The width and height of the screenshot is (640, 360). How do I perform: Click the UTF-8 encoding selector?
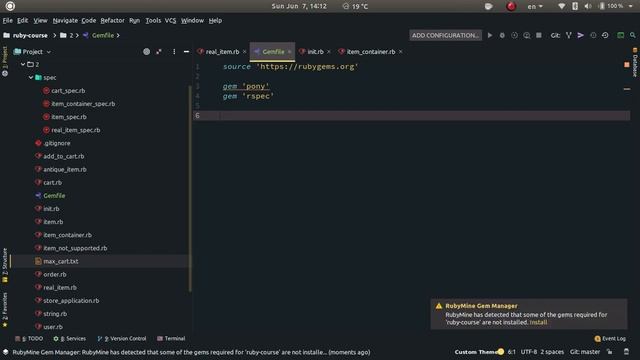(529, 352)
